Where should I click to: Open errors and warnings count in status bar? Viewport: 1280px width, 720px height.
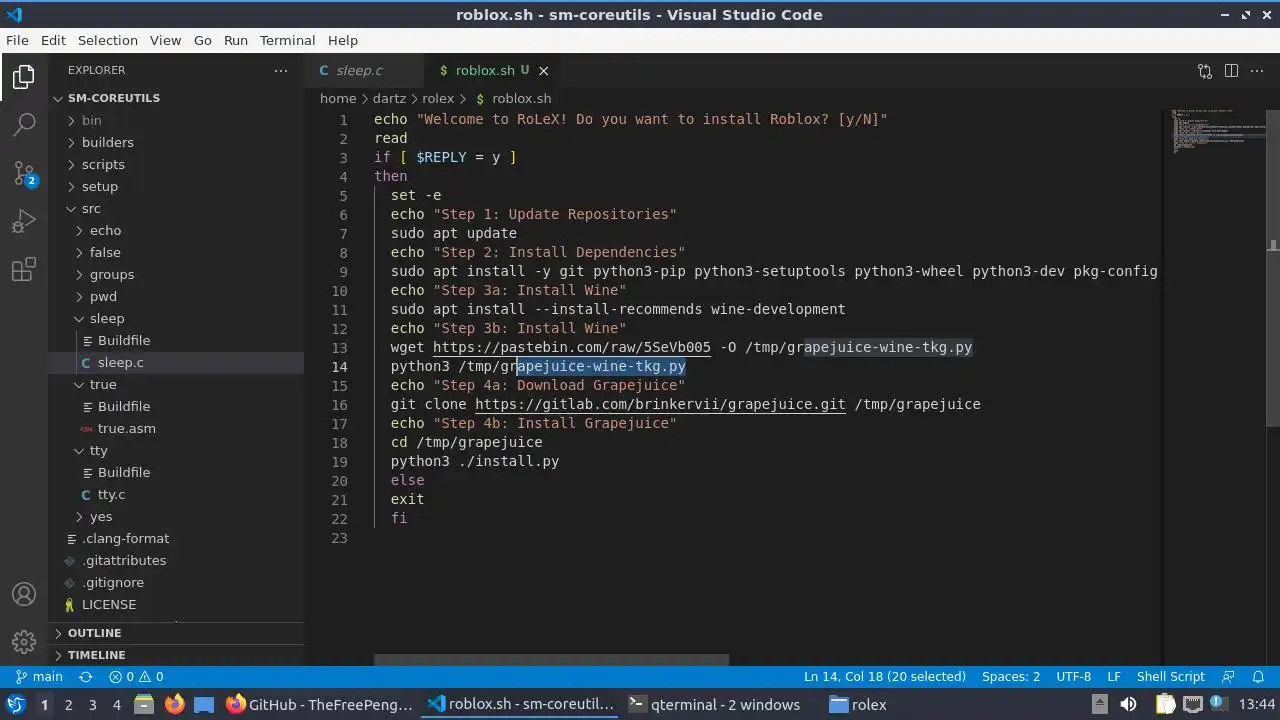click(x=136, y=676)
